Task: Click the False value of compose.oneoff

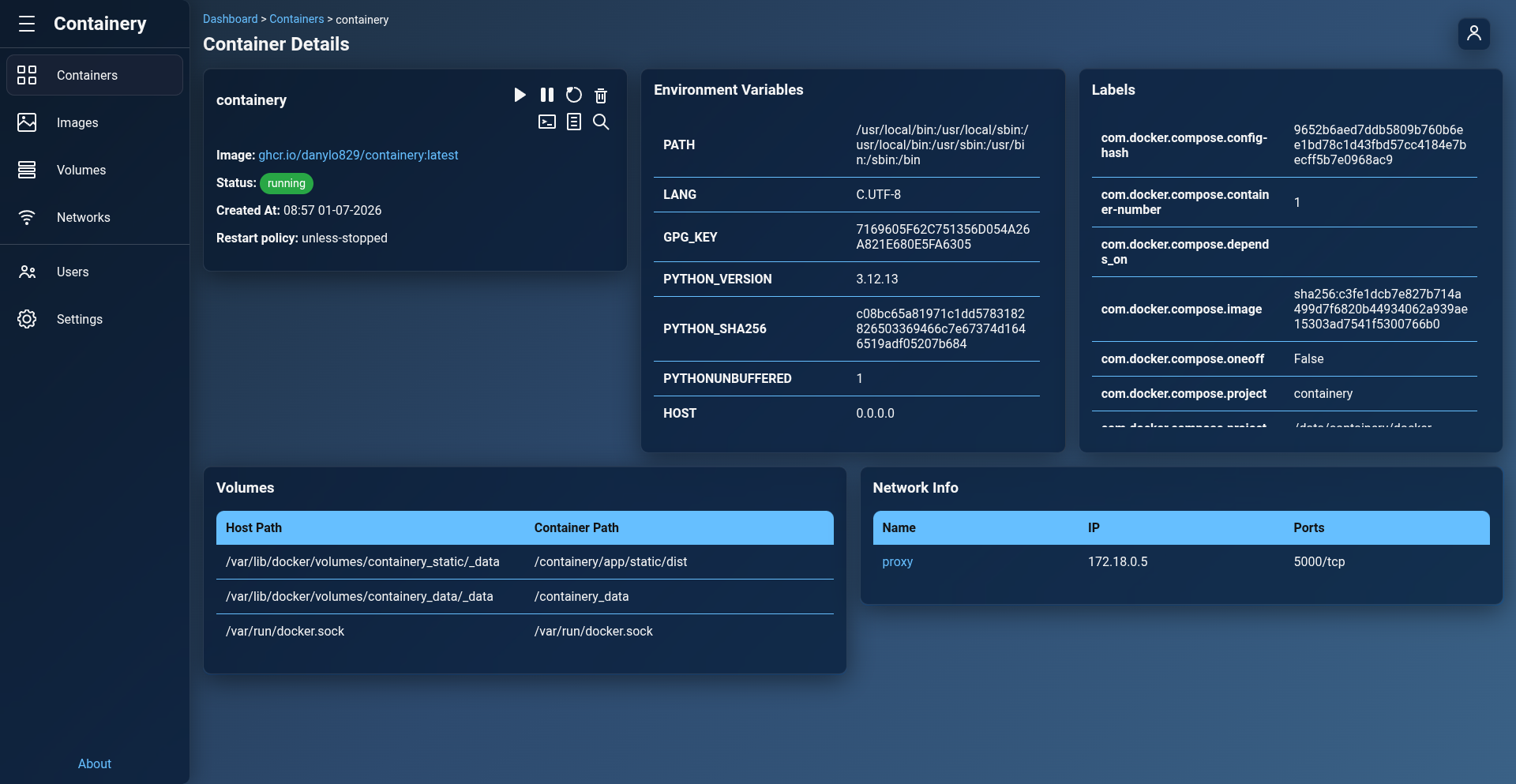Action: tap(1308, 358)
